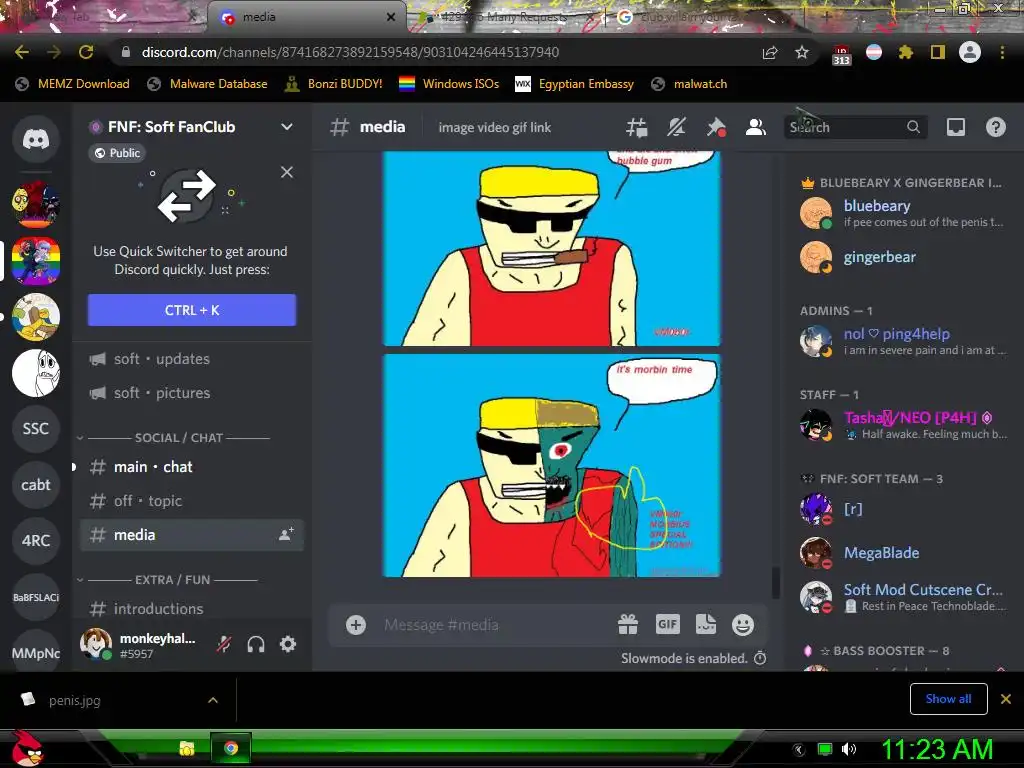Click the Search field in Discord

(856, 127)
